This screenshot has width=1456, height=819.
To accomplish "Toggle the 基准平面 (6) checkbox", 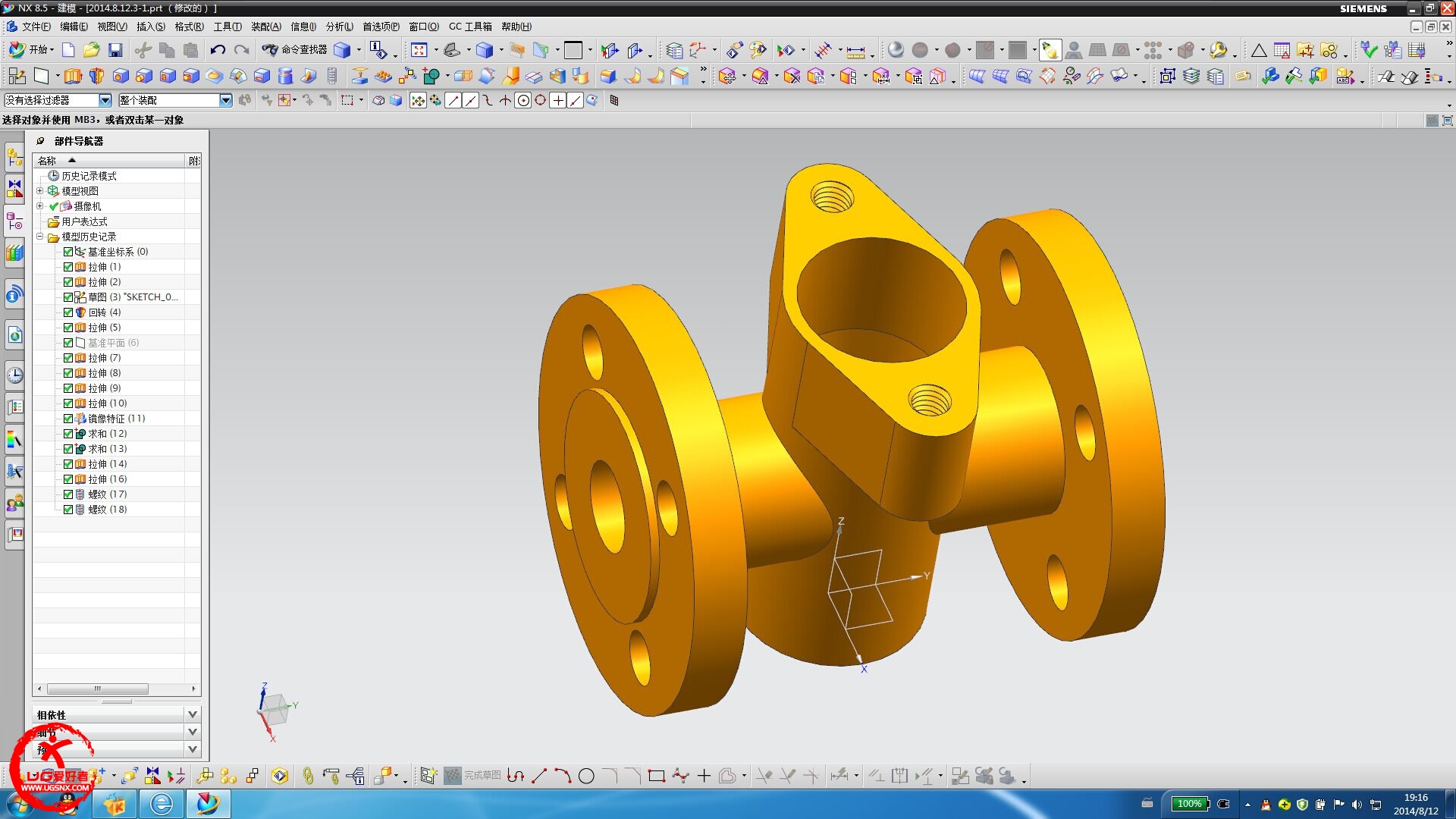I will [68, 343].
